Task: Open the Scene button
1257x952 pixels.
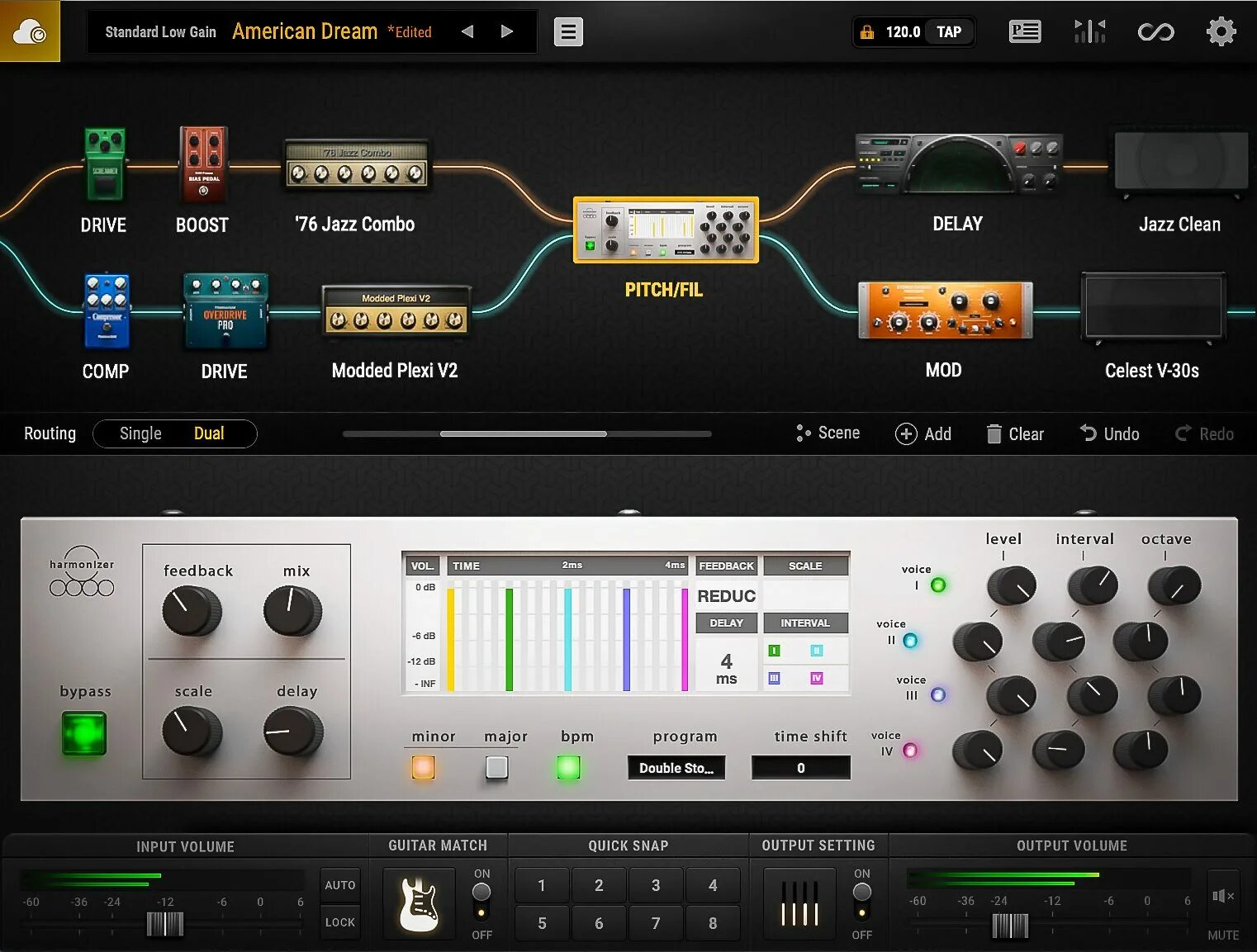Action: pos(828,433)
